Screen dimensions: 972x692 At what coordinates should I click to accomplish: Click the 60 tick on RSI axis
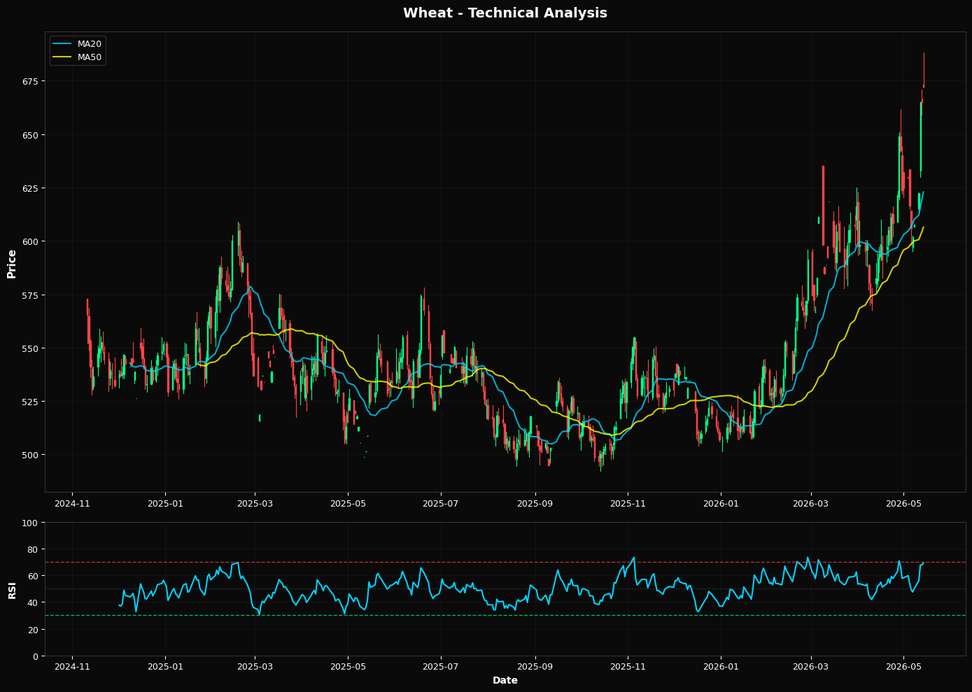pos(35,576)
